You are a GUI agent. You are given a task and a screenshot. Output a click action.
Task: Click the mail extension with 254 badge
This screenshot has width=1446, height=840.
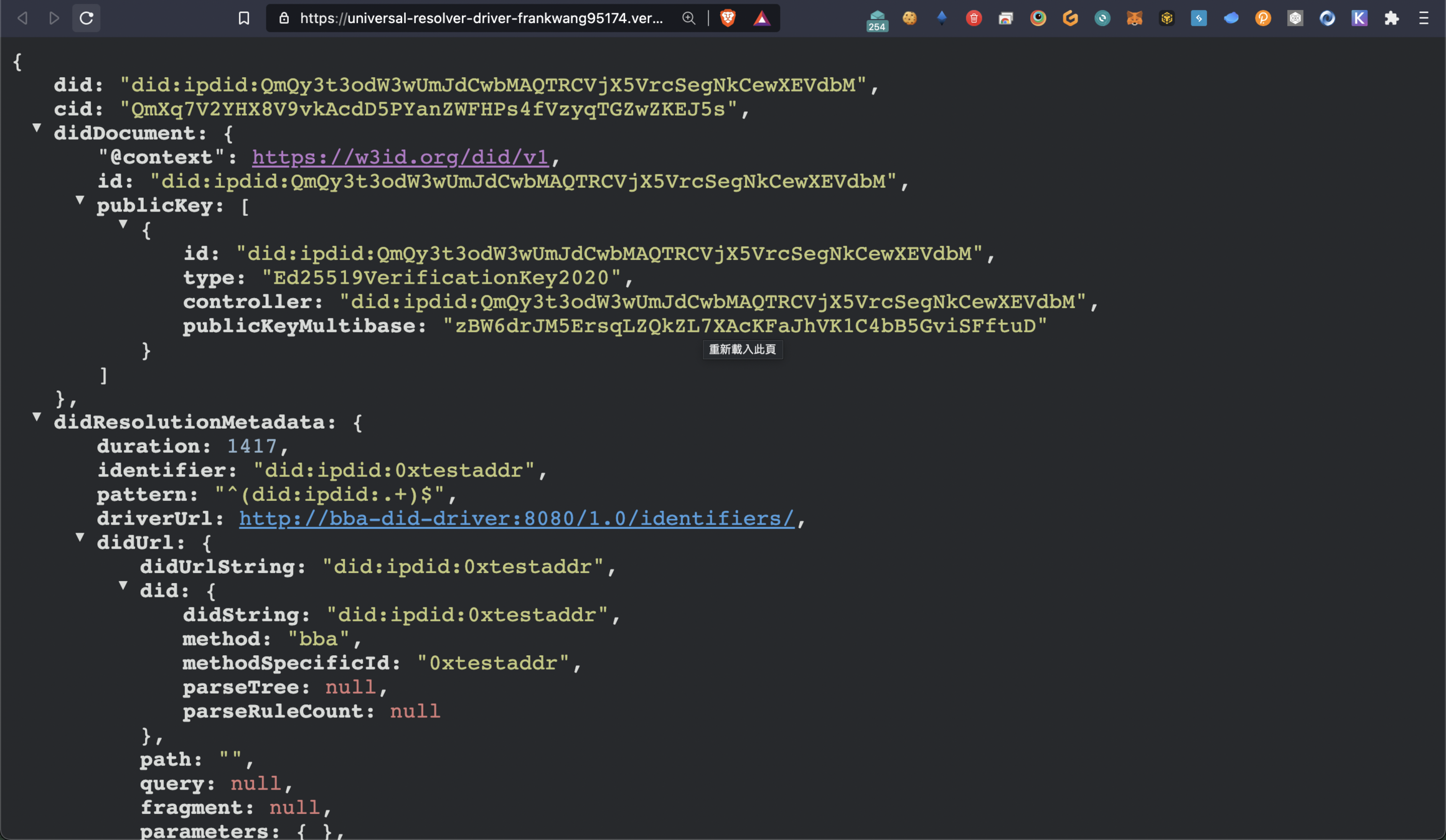coord(876,19)
